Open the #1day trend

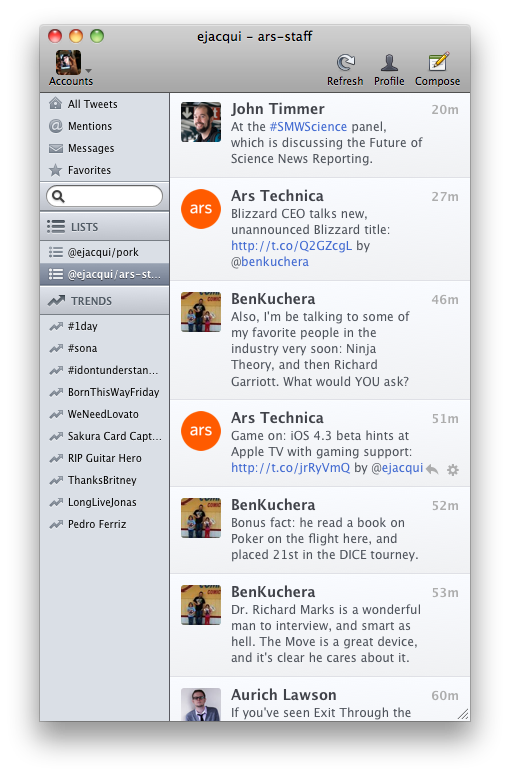point(104,326)
